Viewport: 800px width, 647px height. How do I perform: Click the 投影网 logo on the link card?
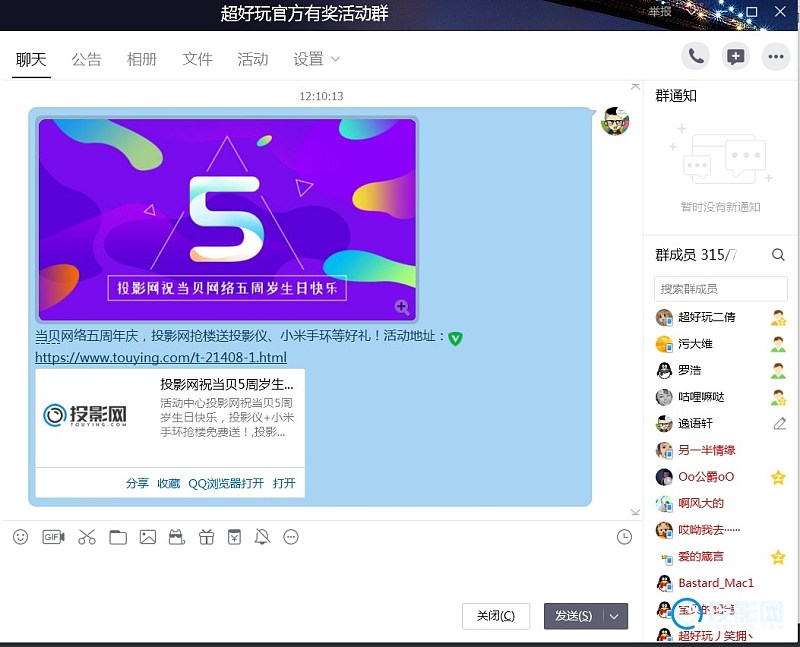tap(85, 415)
